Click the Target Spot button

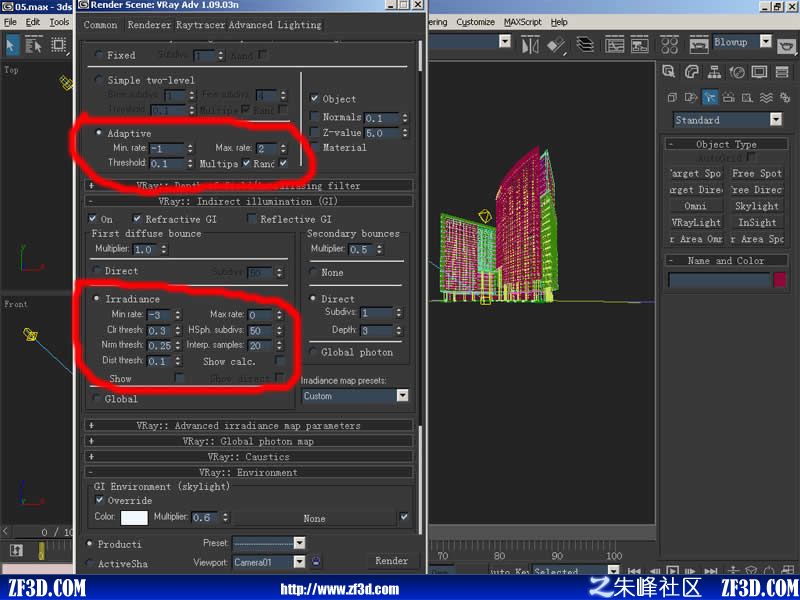click(x=695, y=173)
